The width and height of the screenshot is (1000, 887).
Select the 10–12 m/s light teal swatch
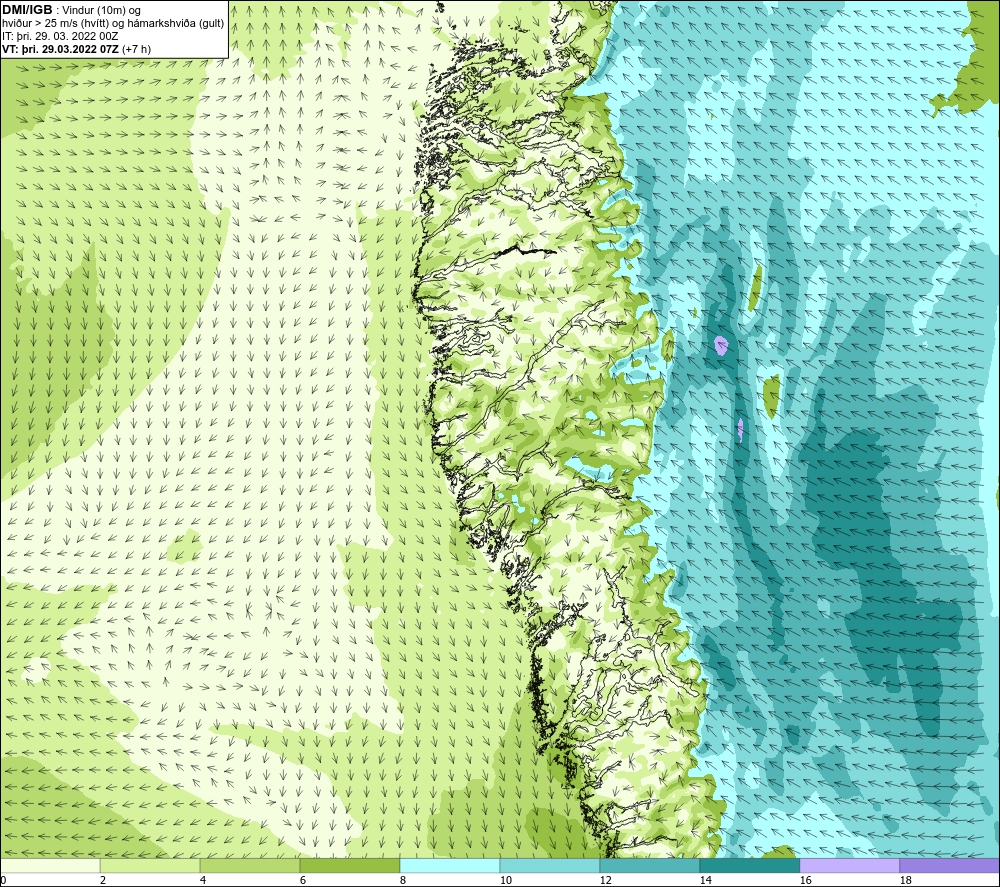coord(550,865)
